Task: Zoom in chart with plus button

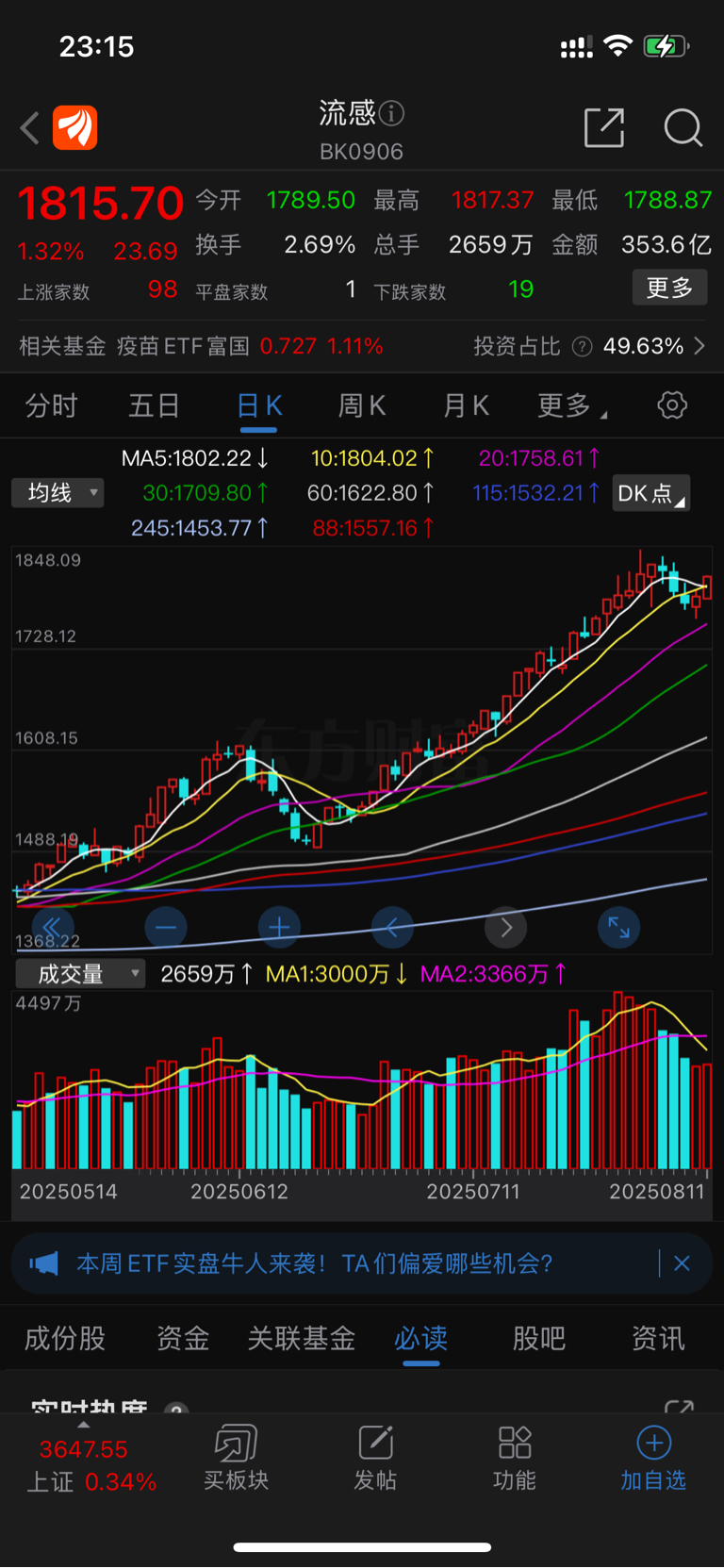Action: [x=279, y=928]
